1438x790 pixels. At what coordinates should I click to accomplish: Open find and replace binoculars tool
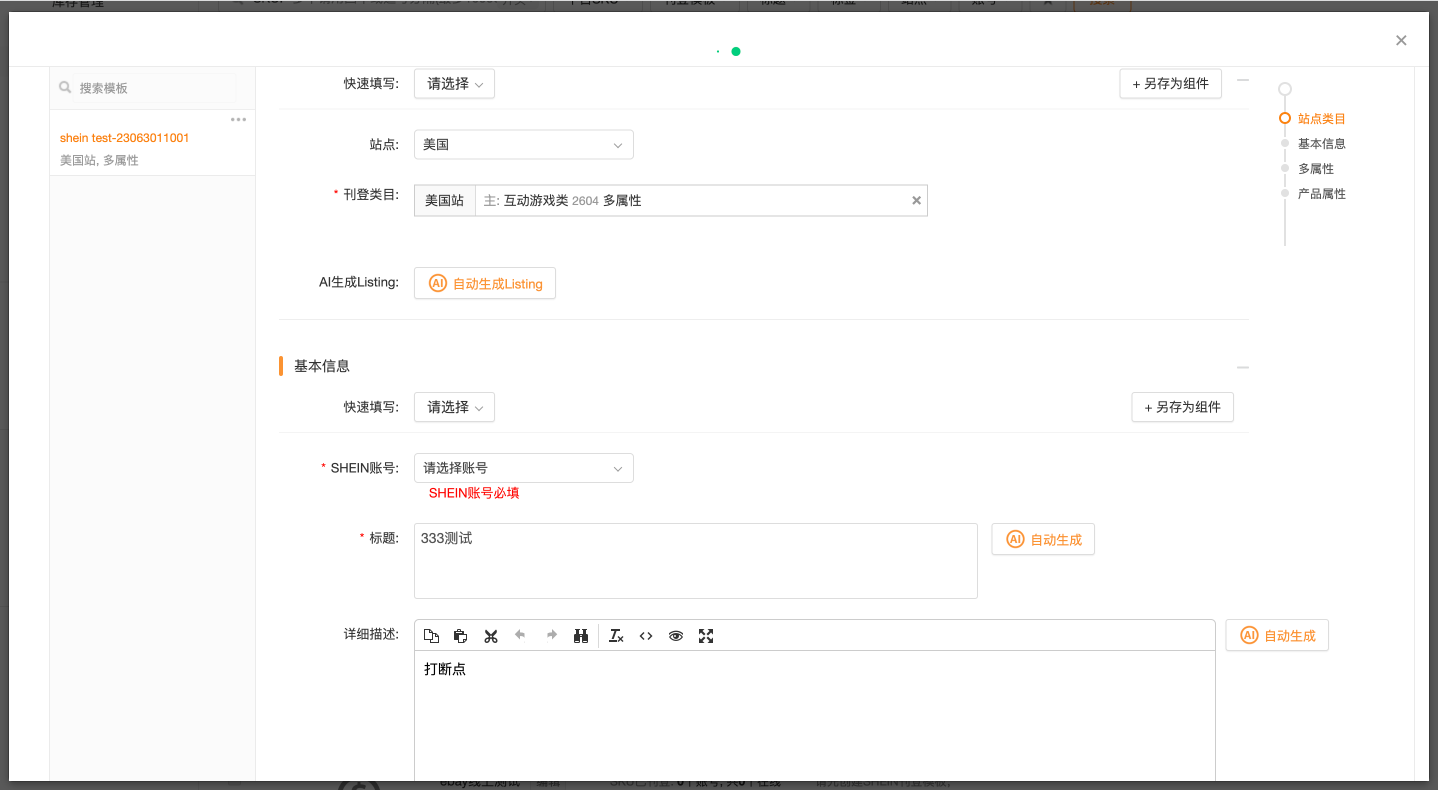(x=580, y=636)
